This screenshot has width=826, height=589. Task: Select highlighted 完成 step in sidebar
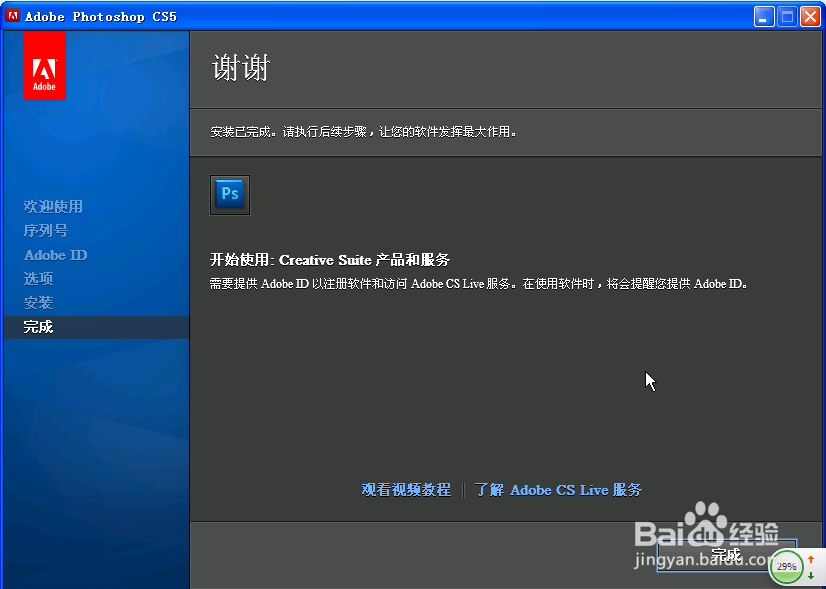[96, 327]
